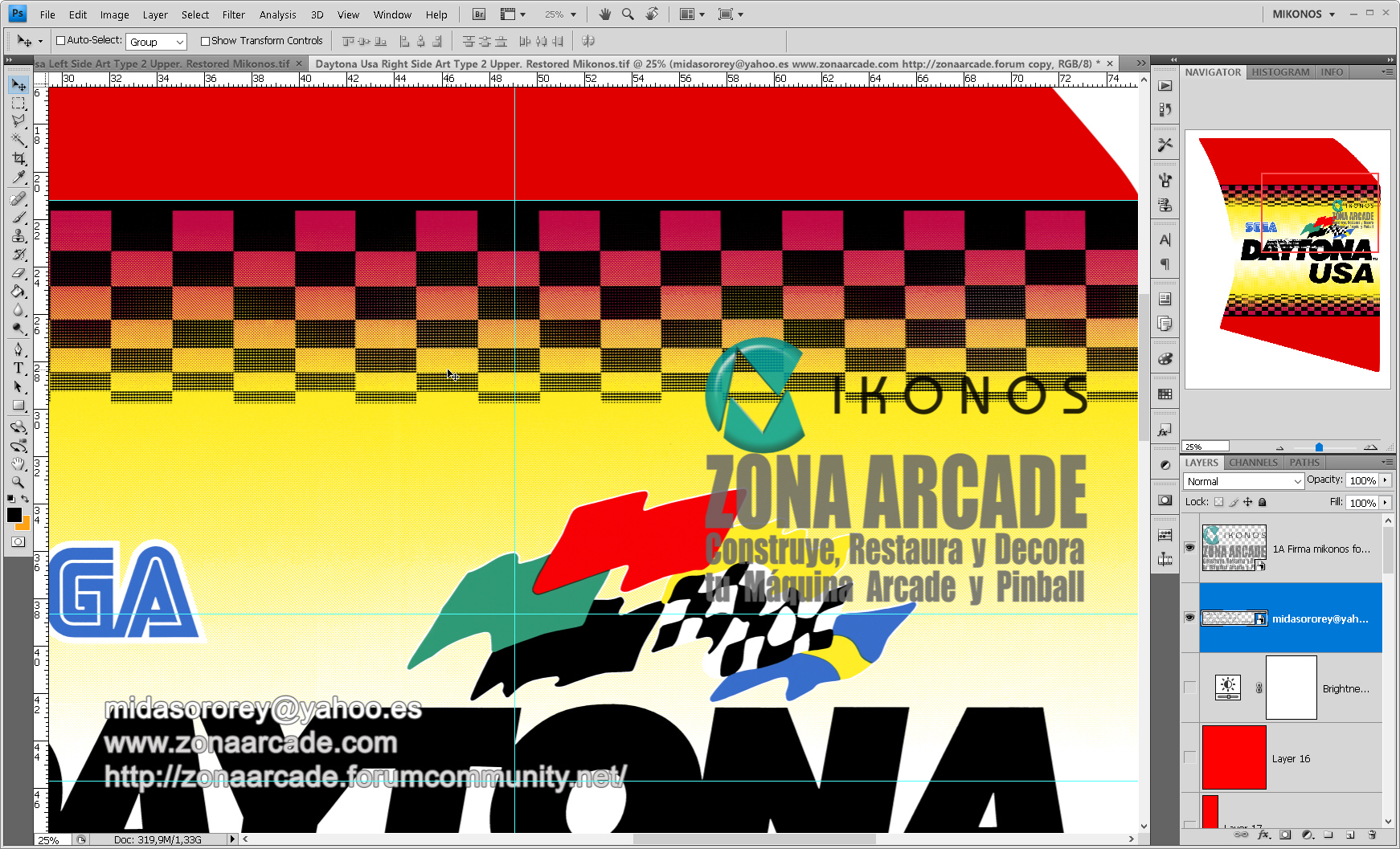Click the Brightness adjustment layer mask thumbnail
Viewport: 1400px width, 849px height.
pyautogui.click(x=1291, y=688)
